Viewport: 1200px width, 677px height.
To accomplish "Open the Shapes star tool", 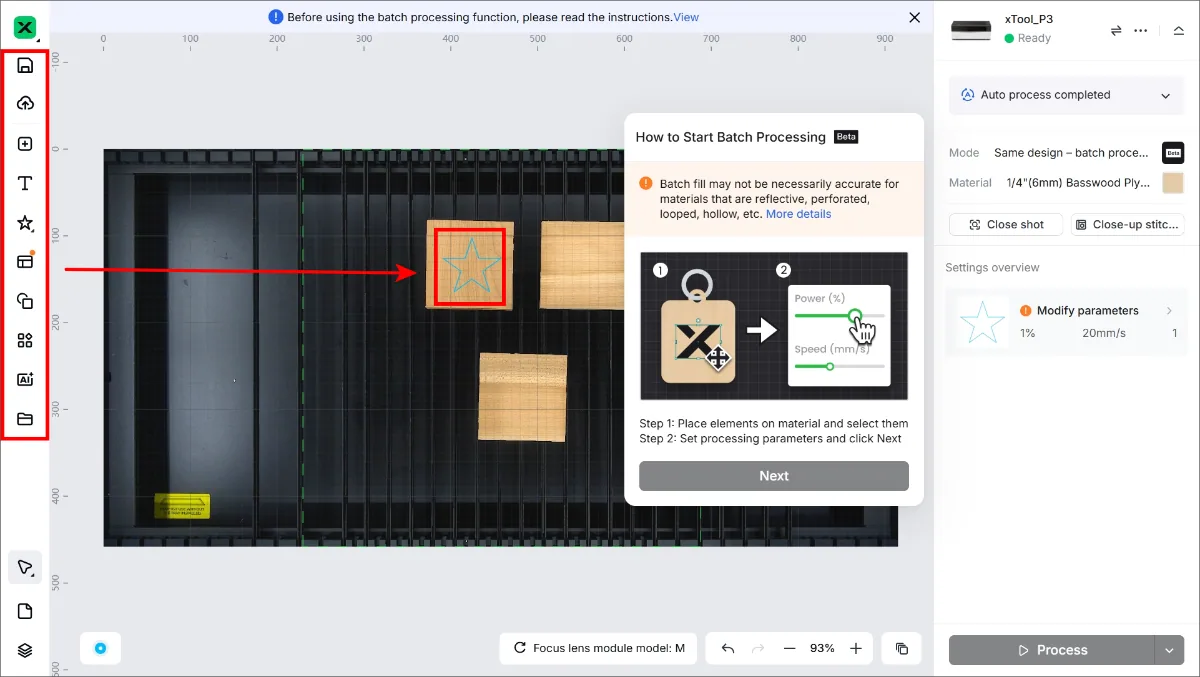I will 26,223.
